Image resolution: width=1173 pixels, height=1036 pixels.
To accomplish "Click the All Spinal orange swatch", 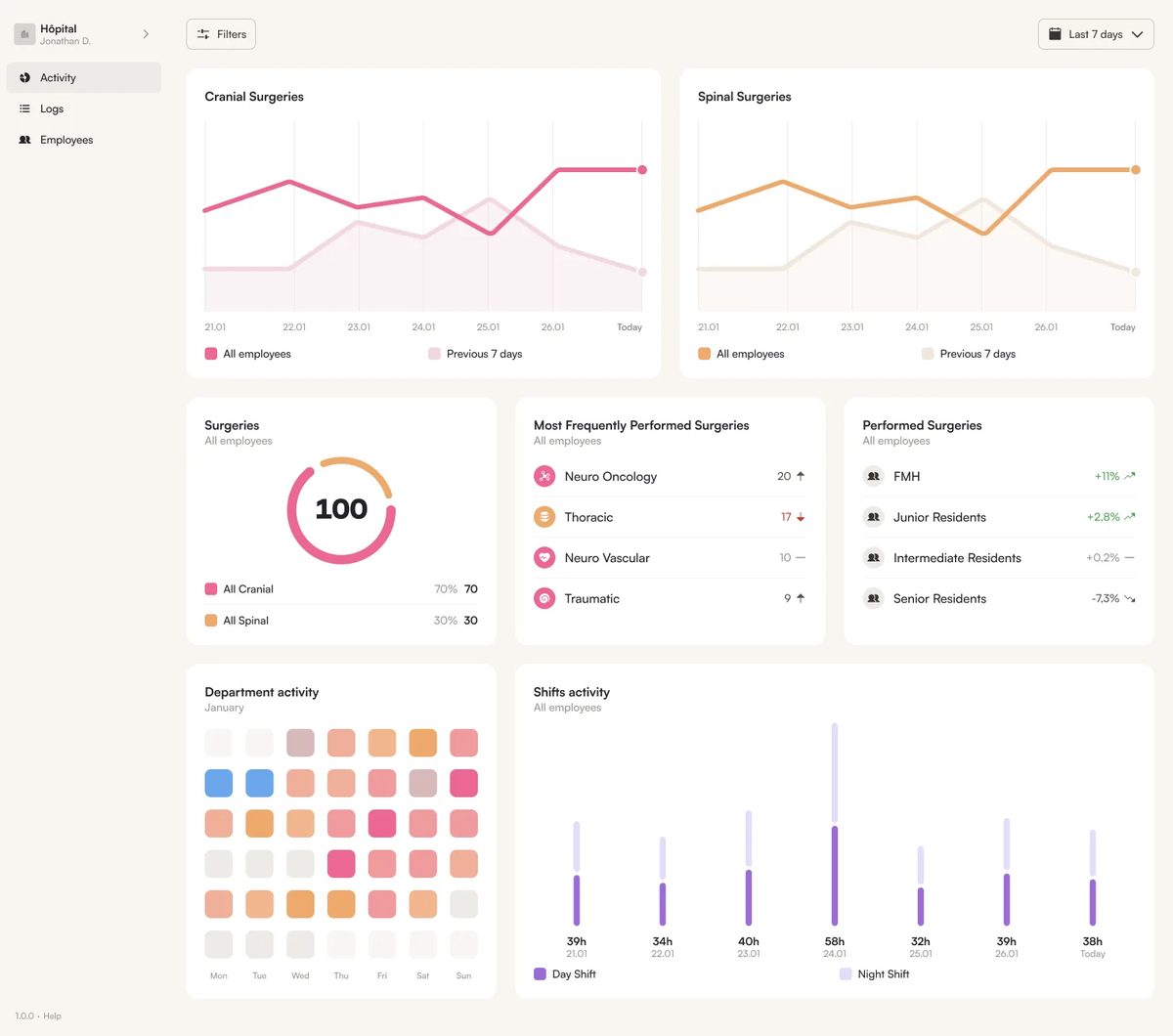I will [211, 621].
